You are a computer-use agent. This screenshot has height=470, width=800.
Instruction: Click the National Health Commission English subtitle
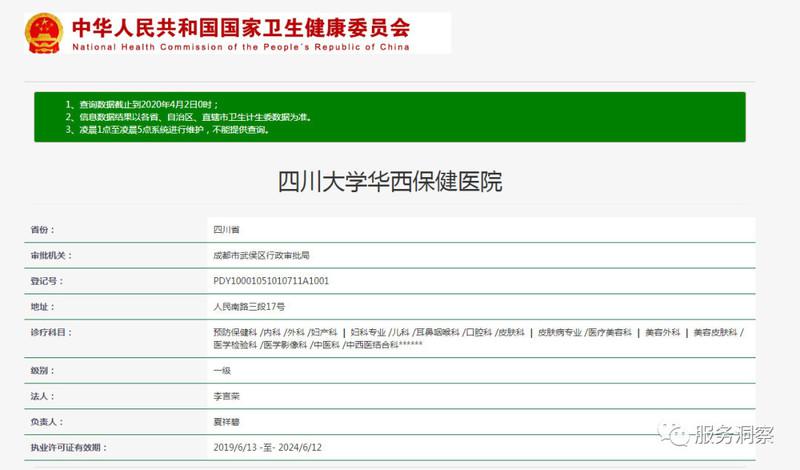click(240, 45)
